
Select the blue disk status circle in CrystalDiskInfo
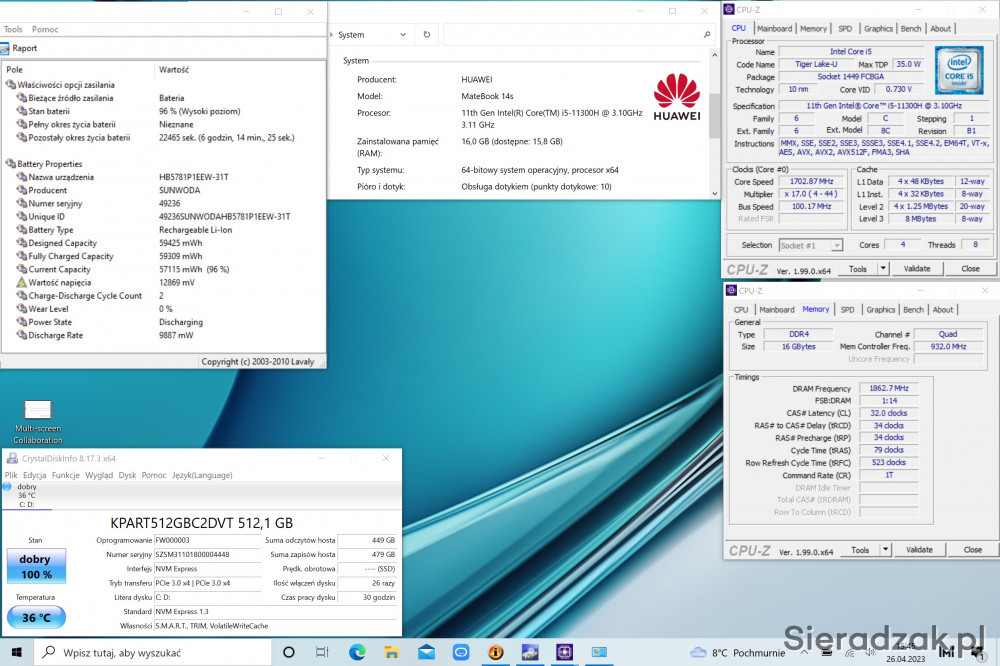7,487
